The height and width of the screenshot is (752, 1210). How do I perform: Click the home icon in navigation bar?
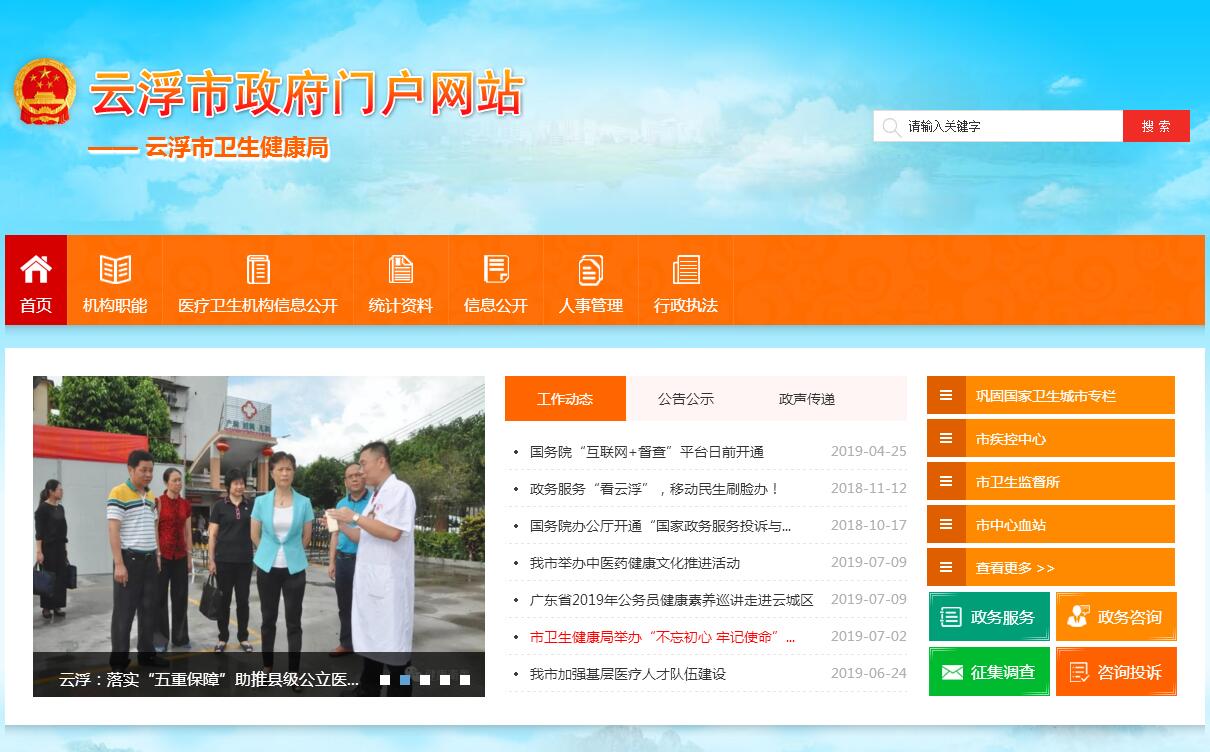click(x=36, y=269)
